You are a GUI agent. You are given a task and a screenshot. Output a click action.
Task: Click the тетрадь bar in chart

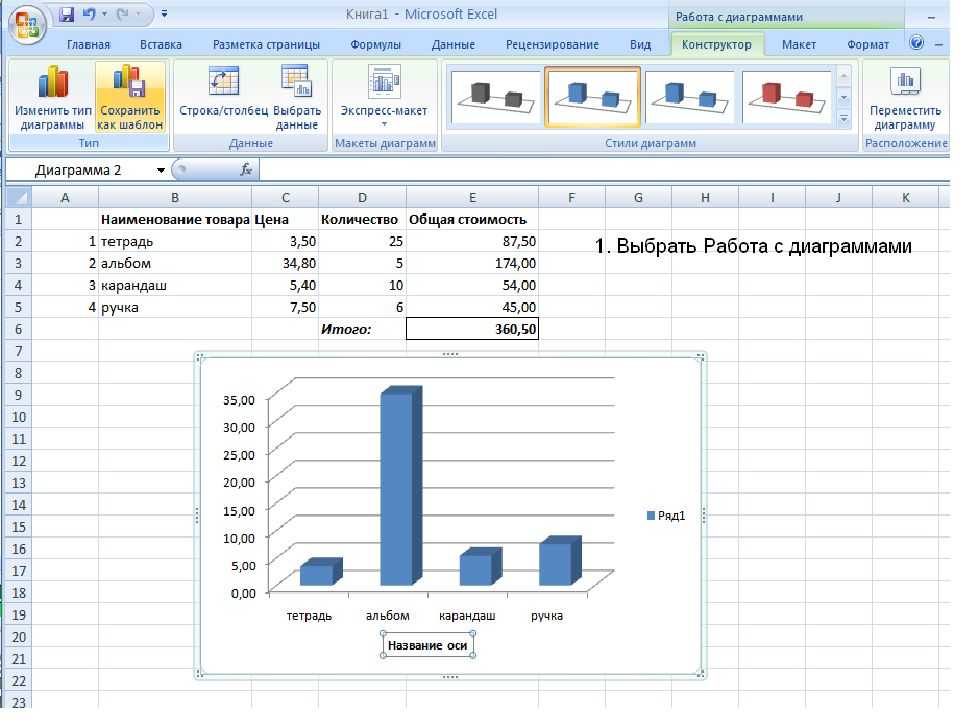(x=320, y=572)
